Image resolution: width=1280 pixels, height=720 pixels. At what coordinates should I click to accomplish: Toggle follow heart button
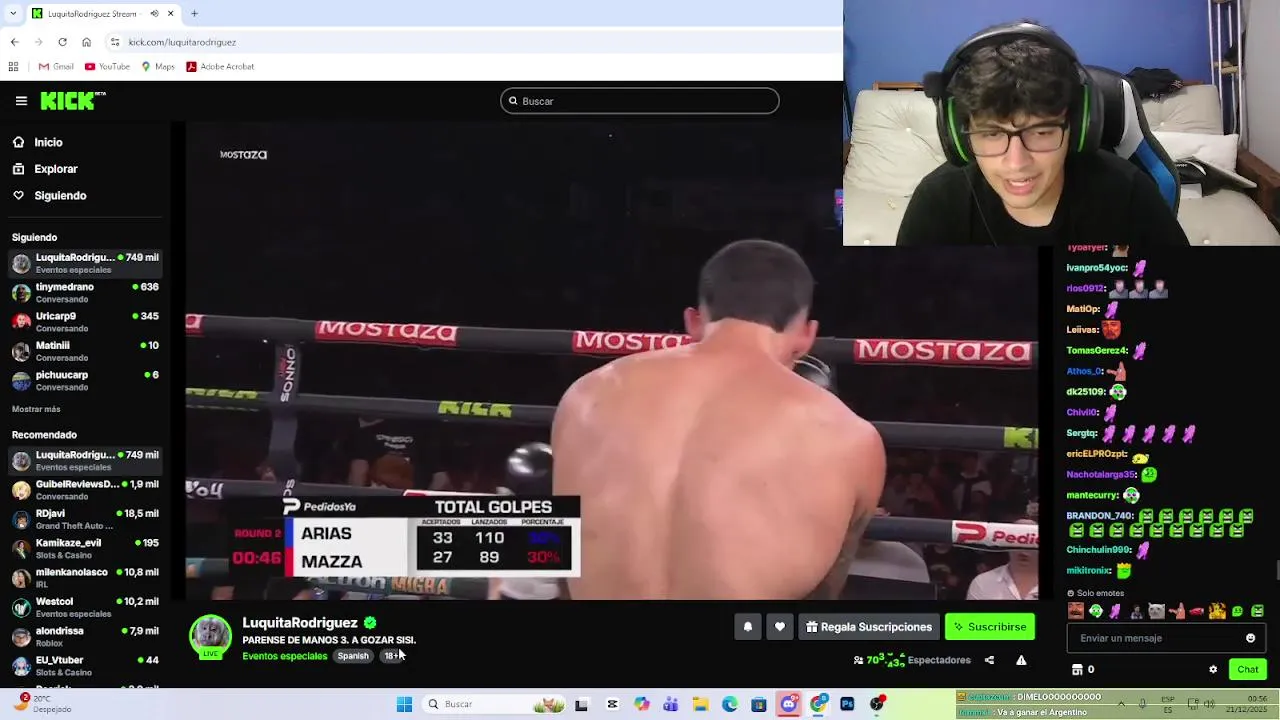(780, 627)
